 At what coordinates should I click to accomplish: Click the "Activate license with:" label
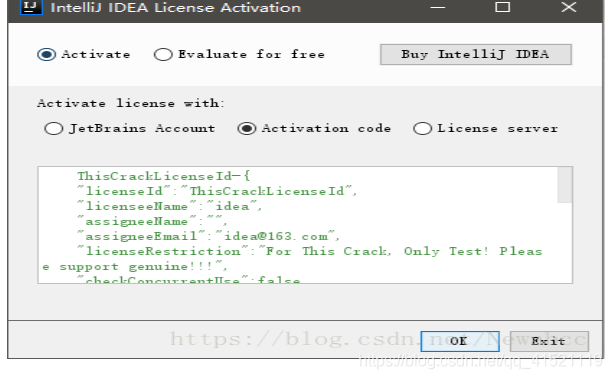coord(131,103)
